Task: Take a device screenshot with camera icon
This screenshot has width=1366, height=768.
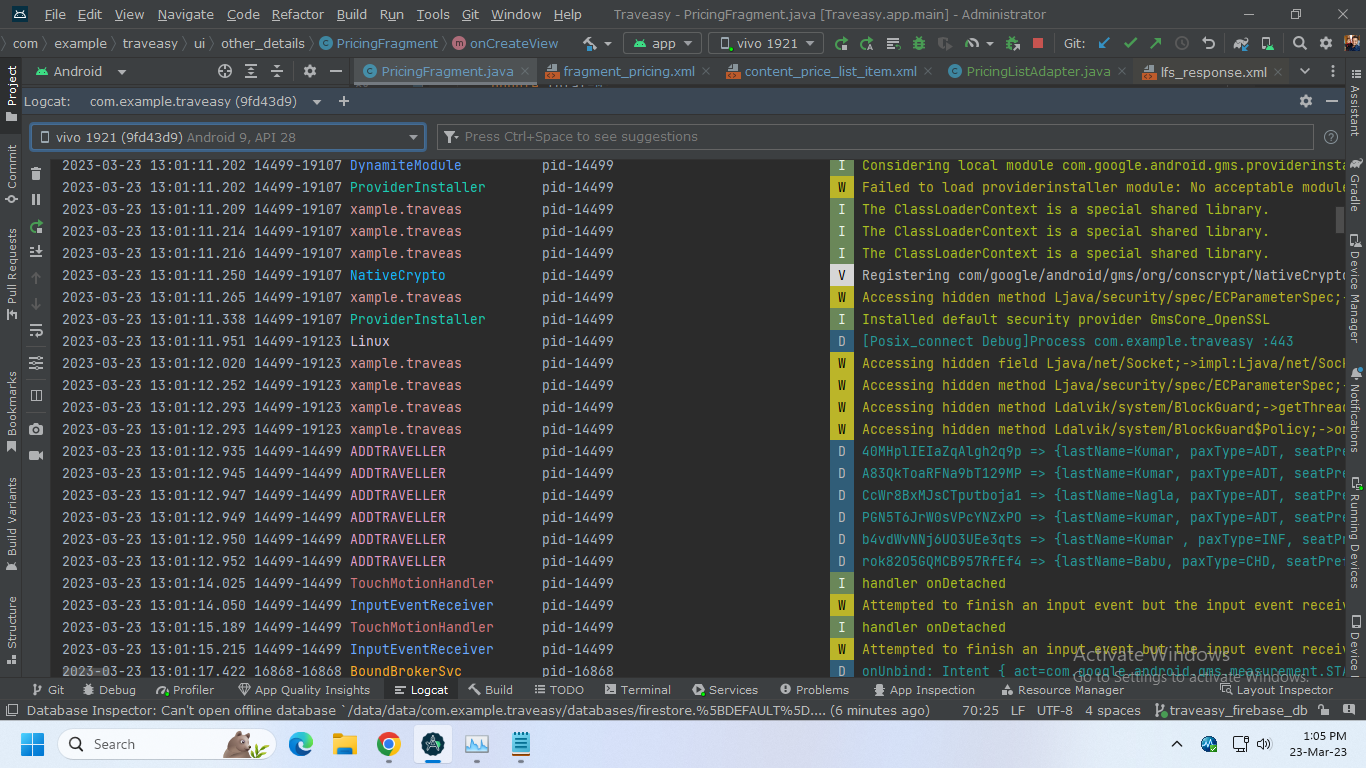Action: (x=36, y=429)
